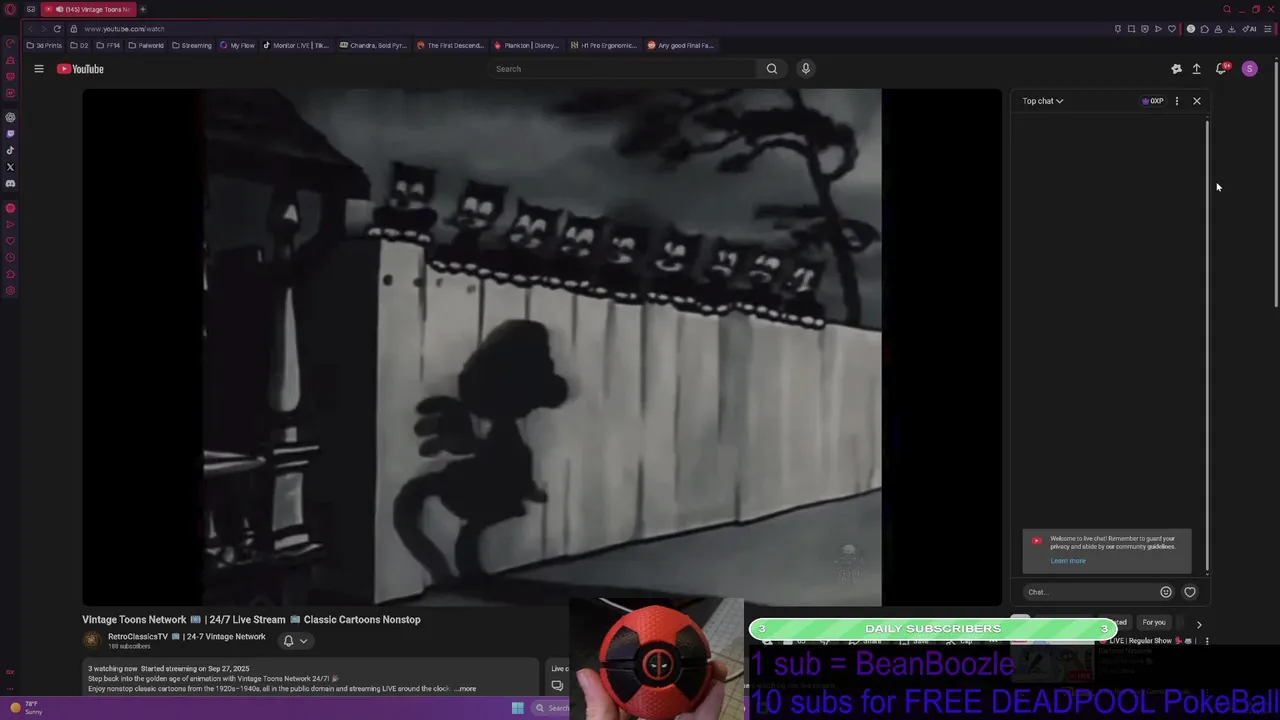1280x720 pixels.
Task: Open the Monitor LIVE TikTok bookmark
Action: [x=296, y=45]
